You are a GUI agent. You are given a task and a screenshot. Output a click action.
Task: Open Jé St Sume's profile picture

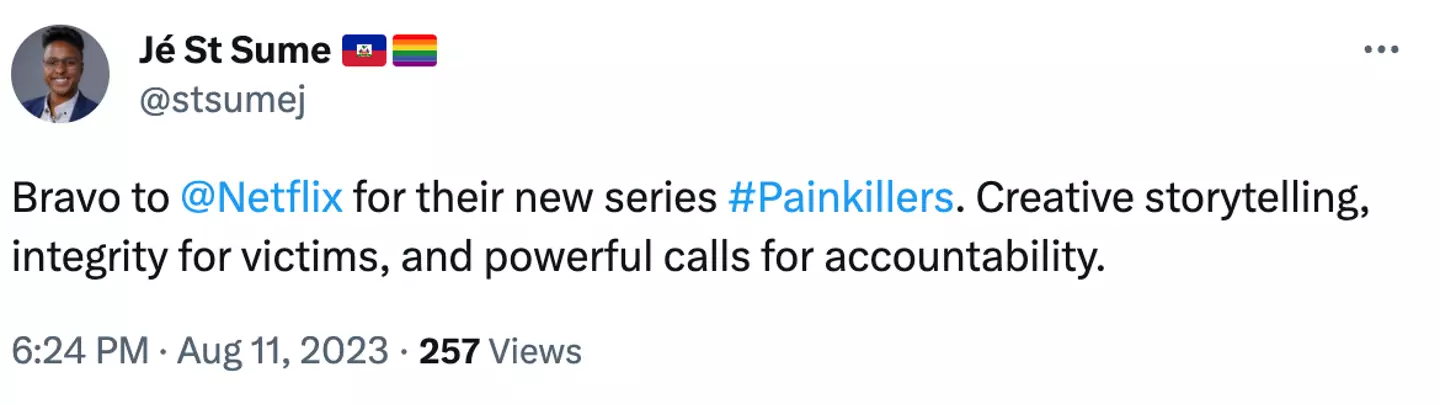point(60,74)
